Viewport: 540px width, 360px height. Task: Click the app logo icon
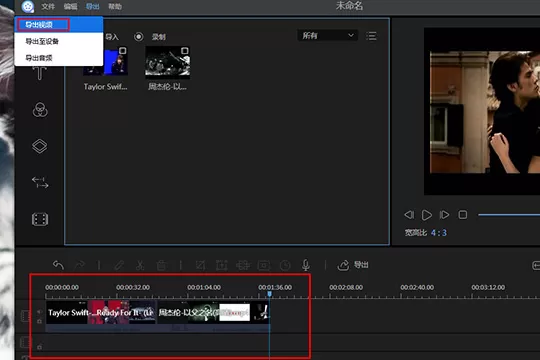coord(28,6)
